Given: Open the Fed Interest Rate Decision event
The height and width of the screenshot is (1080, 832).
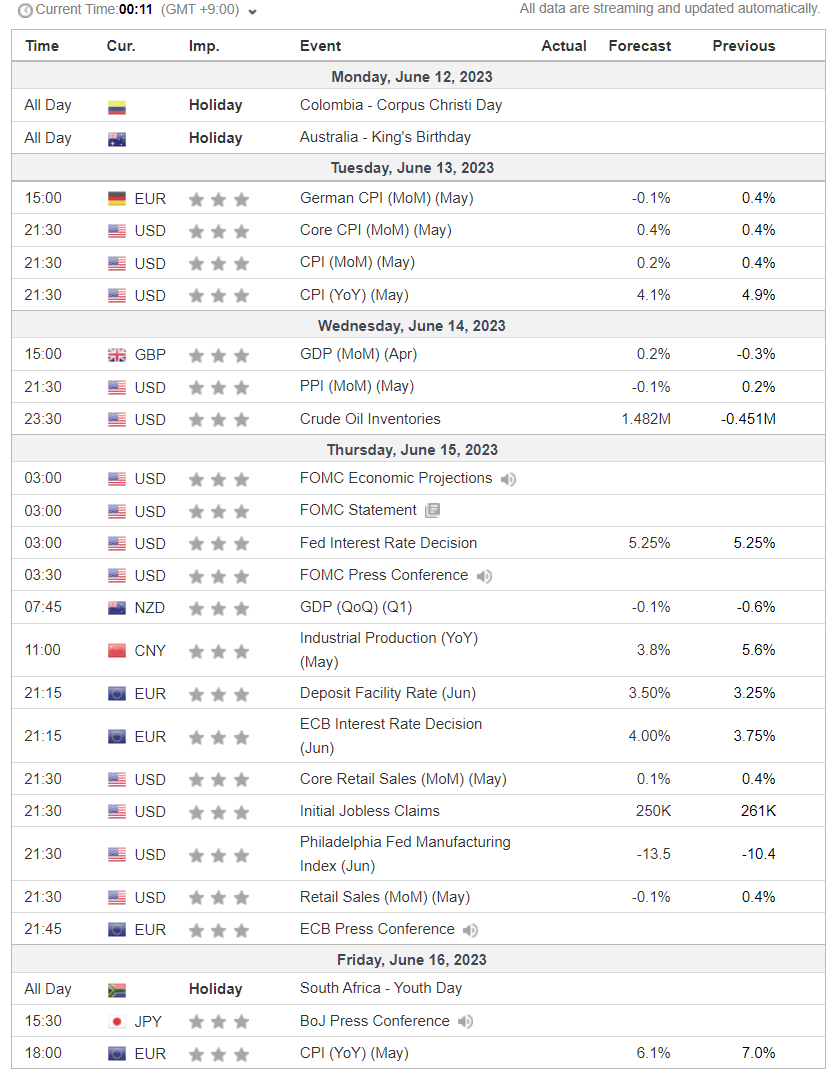Looking at the screenshot, I should tap(388, 543).
